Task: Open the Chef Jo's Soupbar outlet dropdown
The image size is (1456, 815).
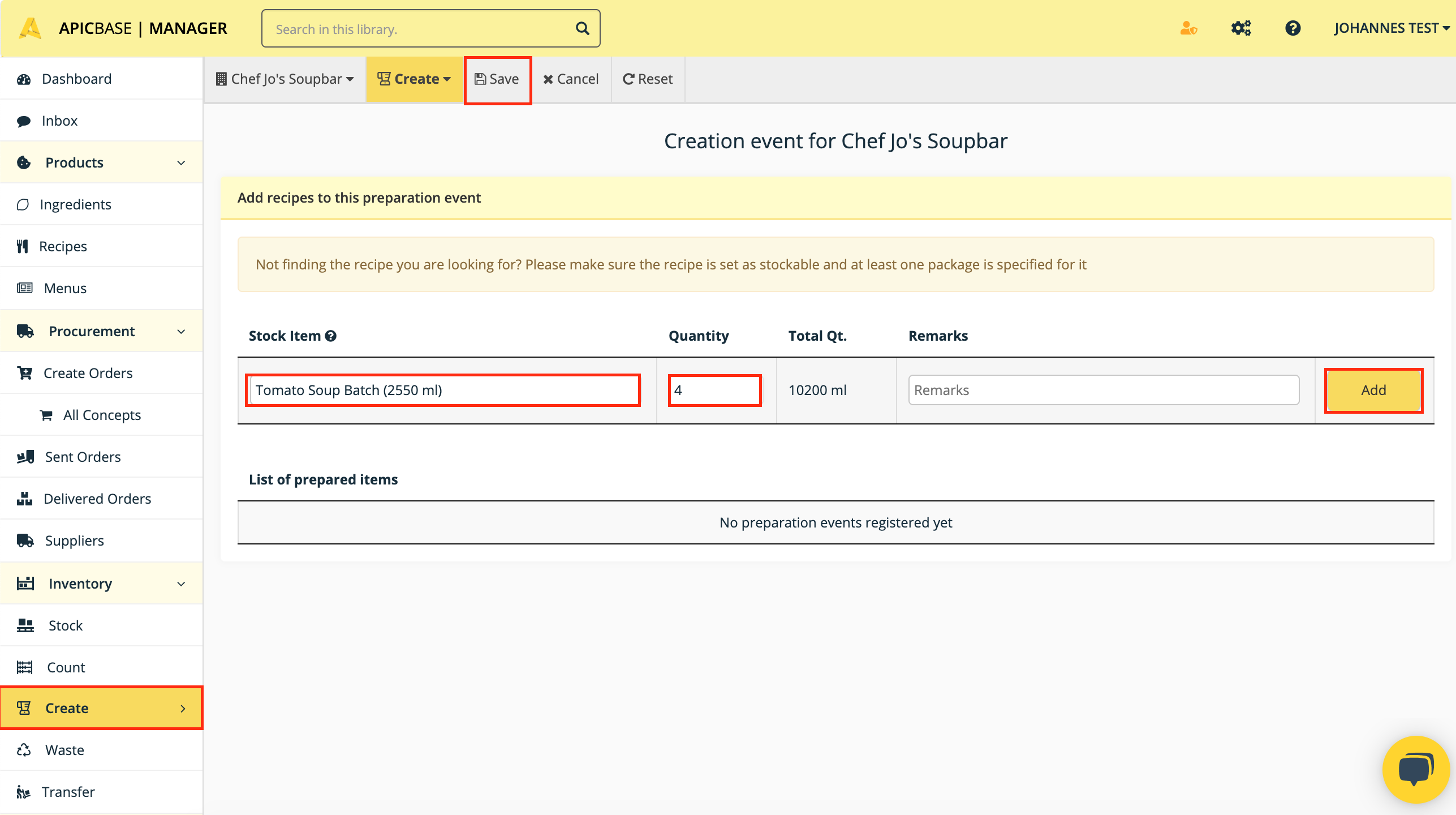Action: 285,79
